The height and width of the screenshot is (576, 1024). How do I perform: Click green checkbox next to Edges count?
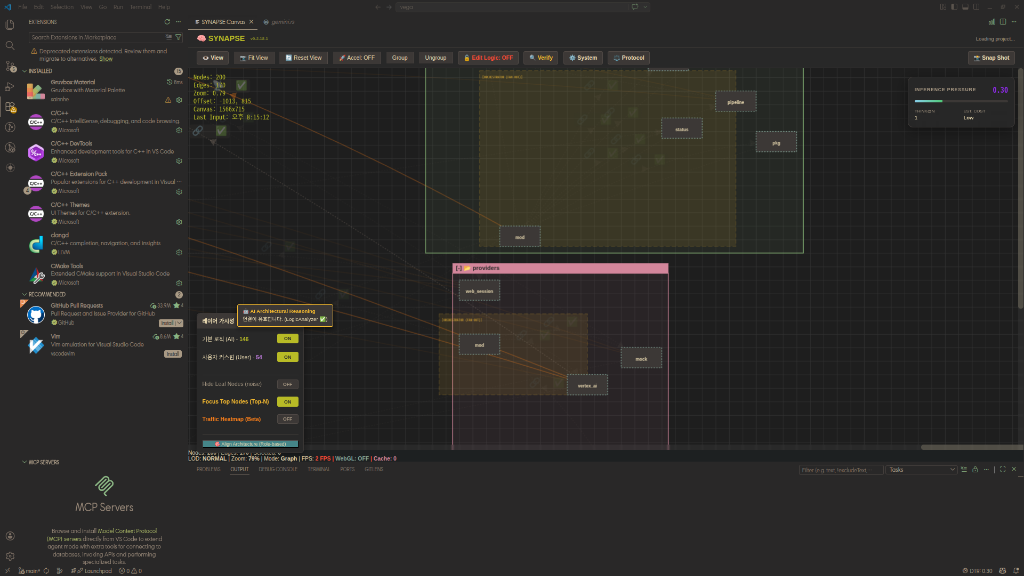[241, 85]
